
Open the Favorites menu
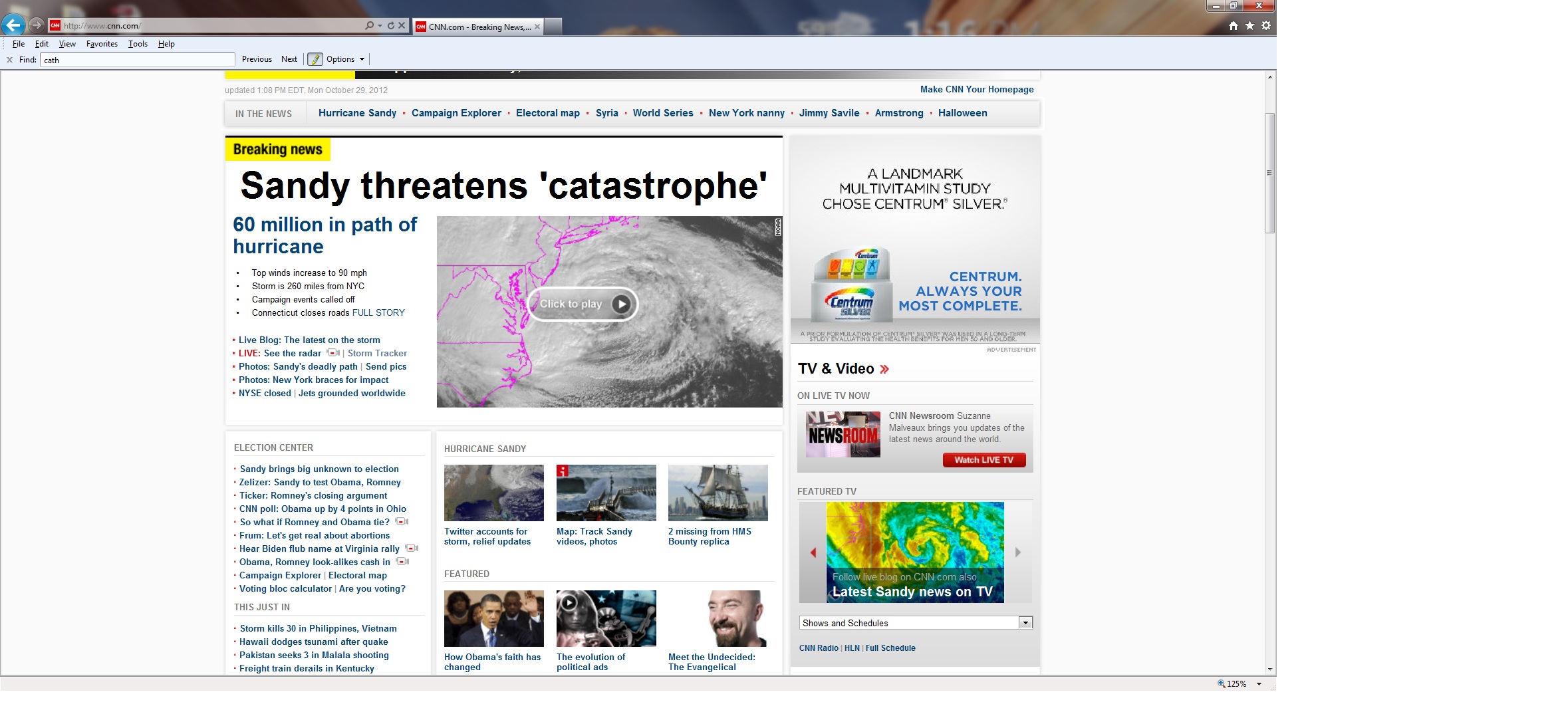[102, 44]
